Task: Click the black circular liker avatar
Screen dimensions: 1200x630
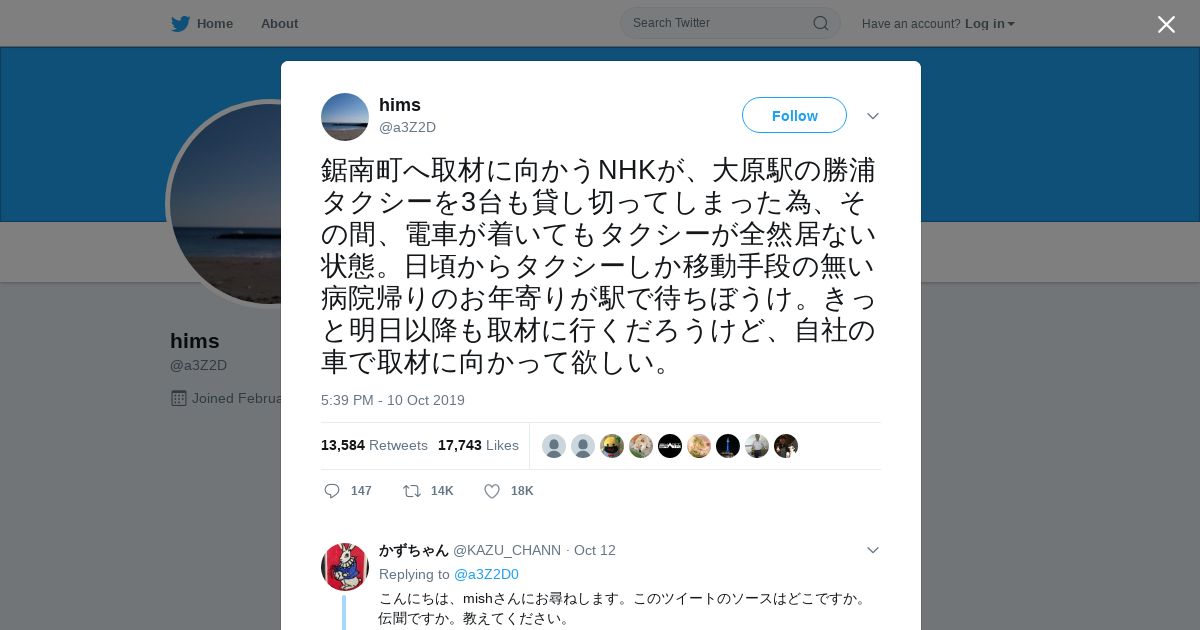Action: 670,446
